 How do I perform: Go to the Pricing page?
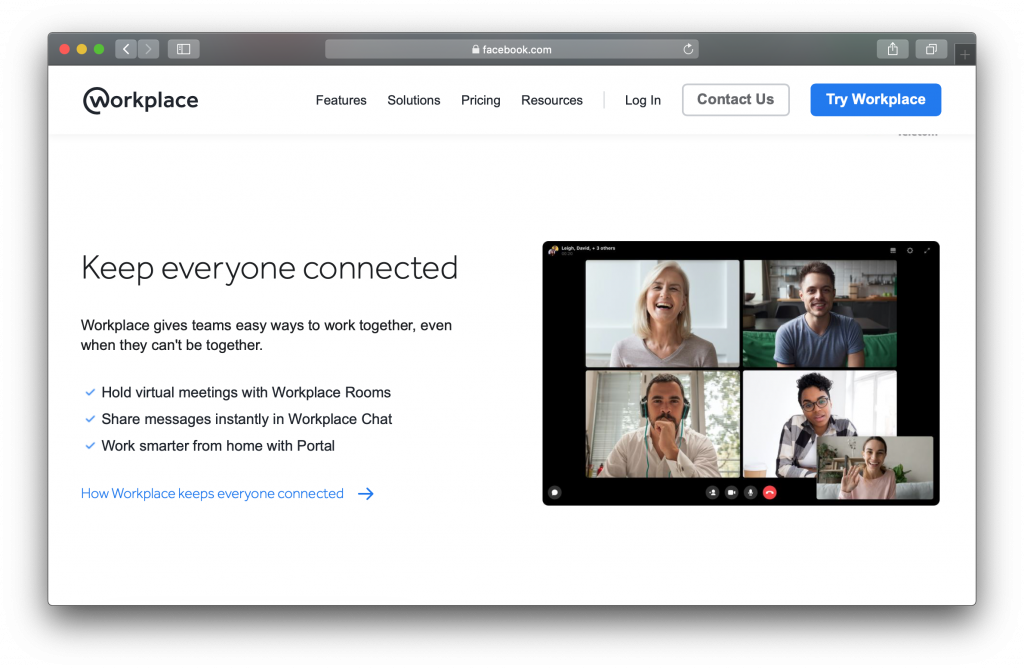click(481, 100)
